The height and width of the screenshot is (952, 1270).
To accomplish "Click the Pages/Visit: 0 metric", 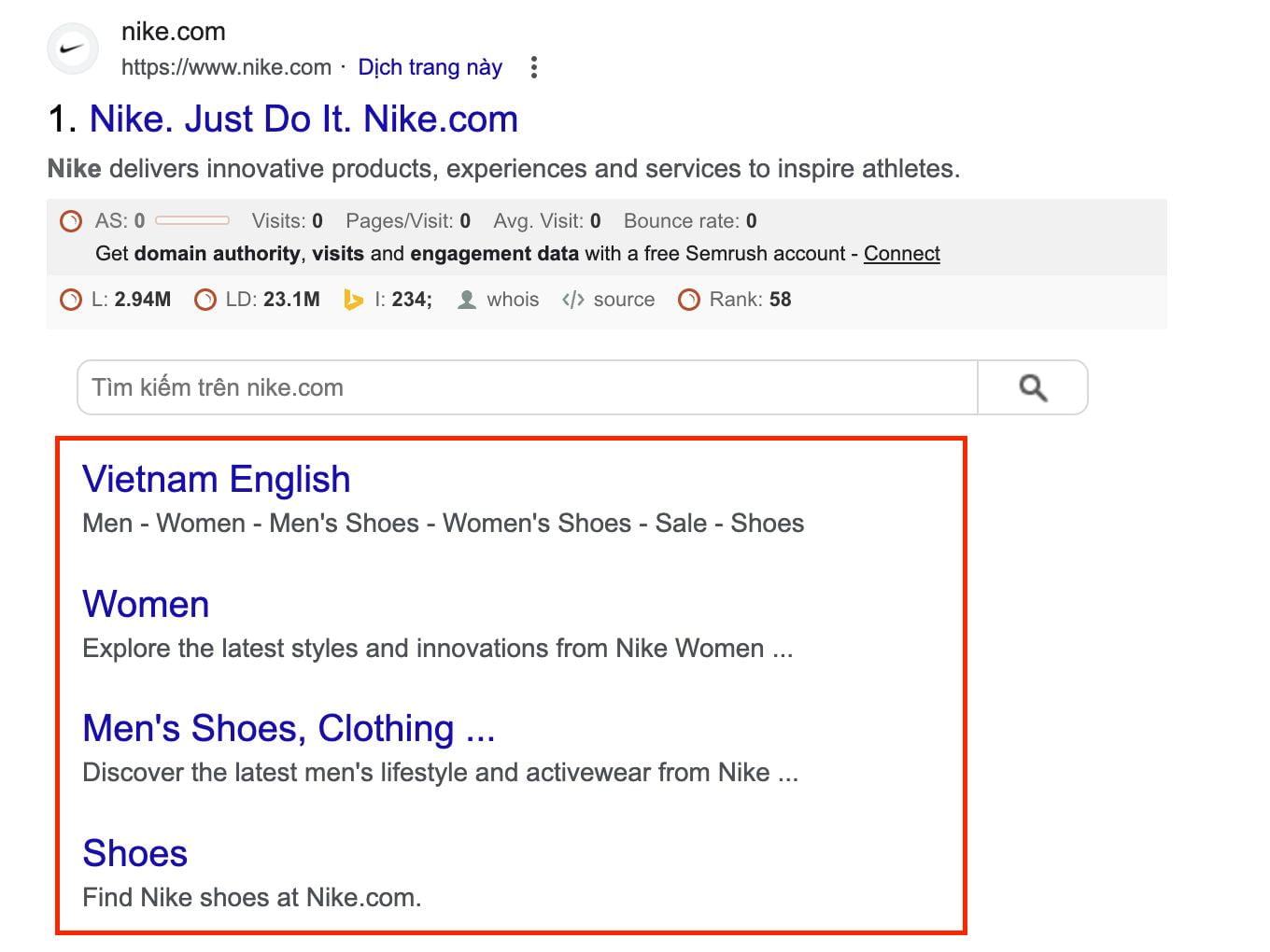I will [x=408, y=221].
